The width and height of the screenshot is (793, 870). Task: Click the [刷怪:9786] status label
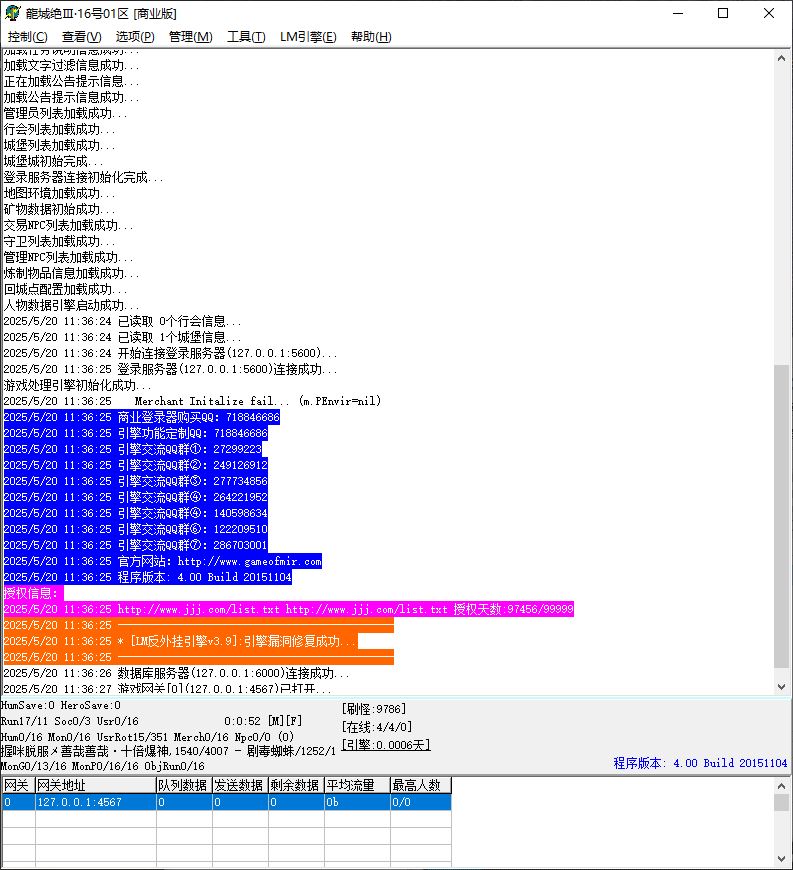pos(374,709)
